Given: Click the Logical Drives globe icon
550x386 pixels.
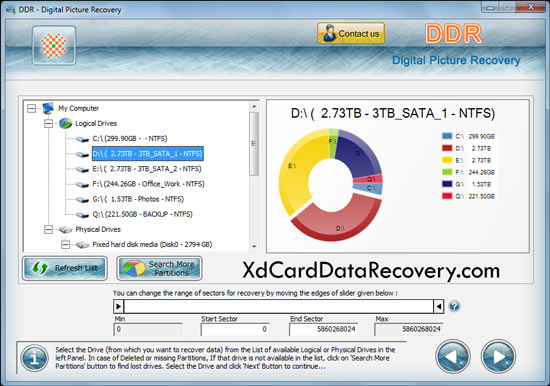Looking at the screenshot, I should tap(65, 124).
